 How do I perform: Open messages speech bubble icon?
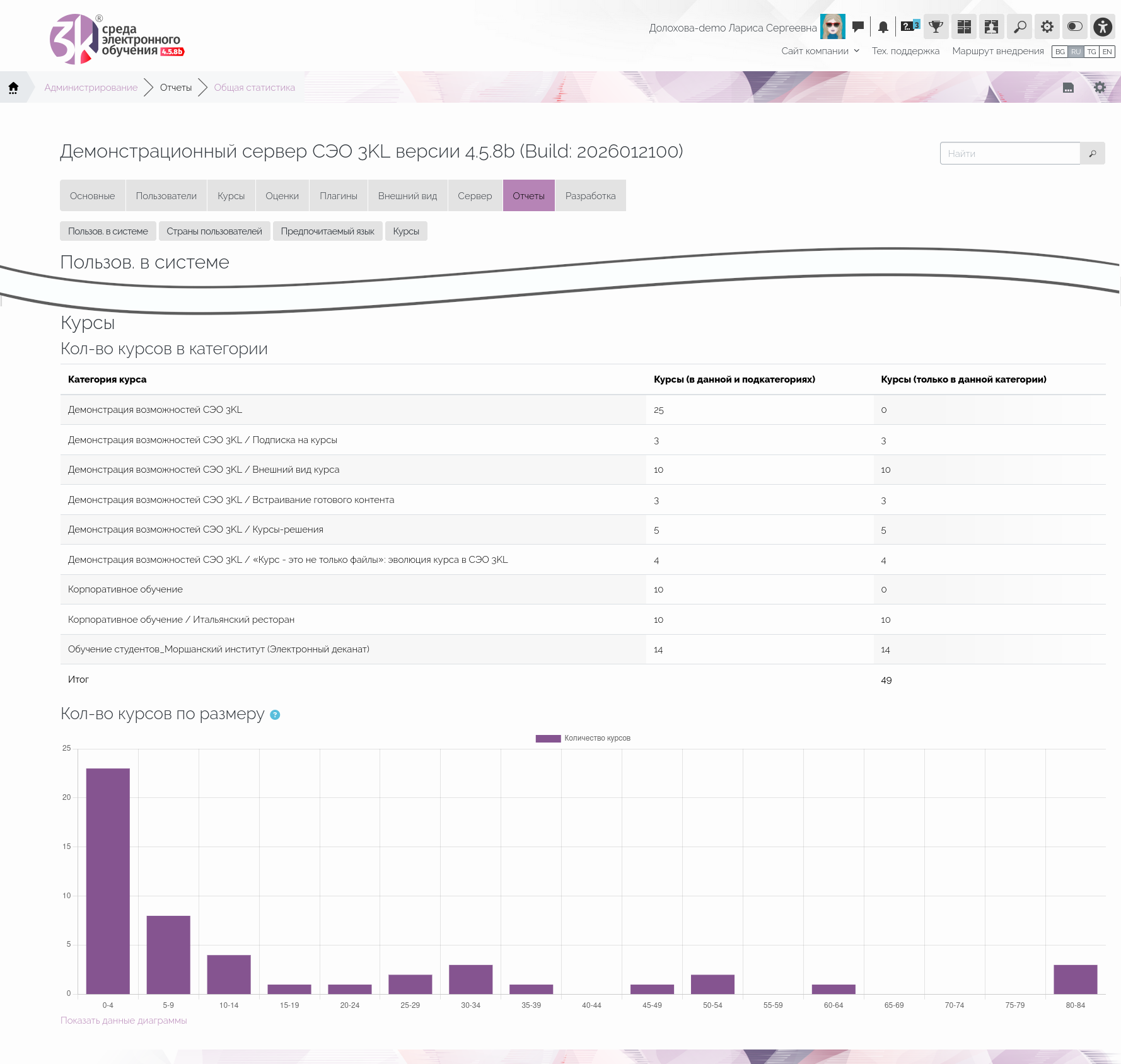point(857,26)
